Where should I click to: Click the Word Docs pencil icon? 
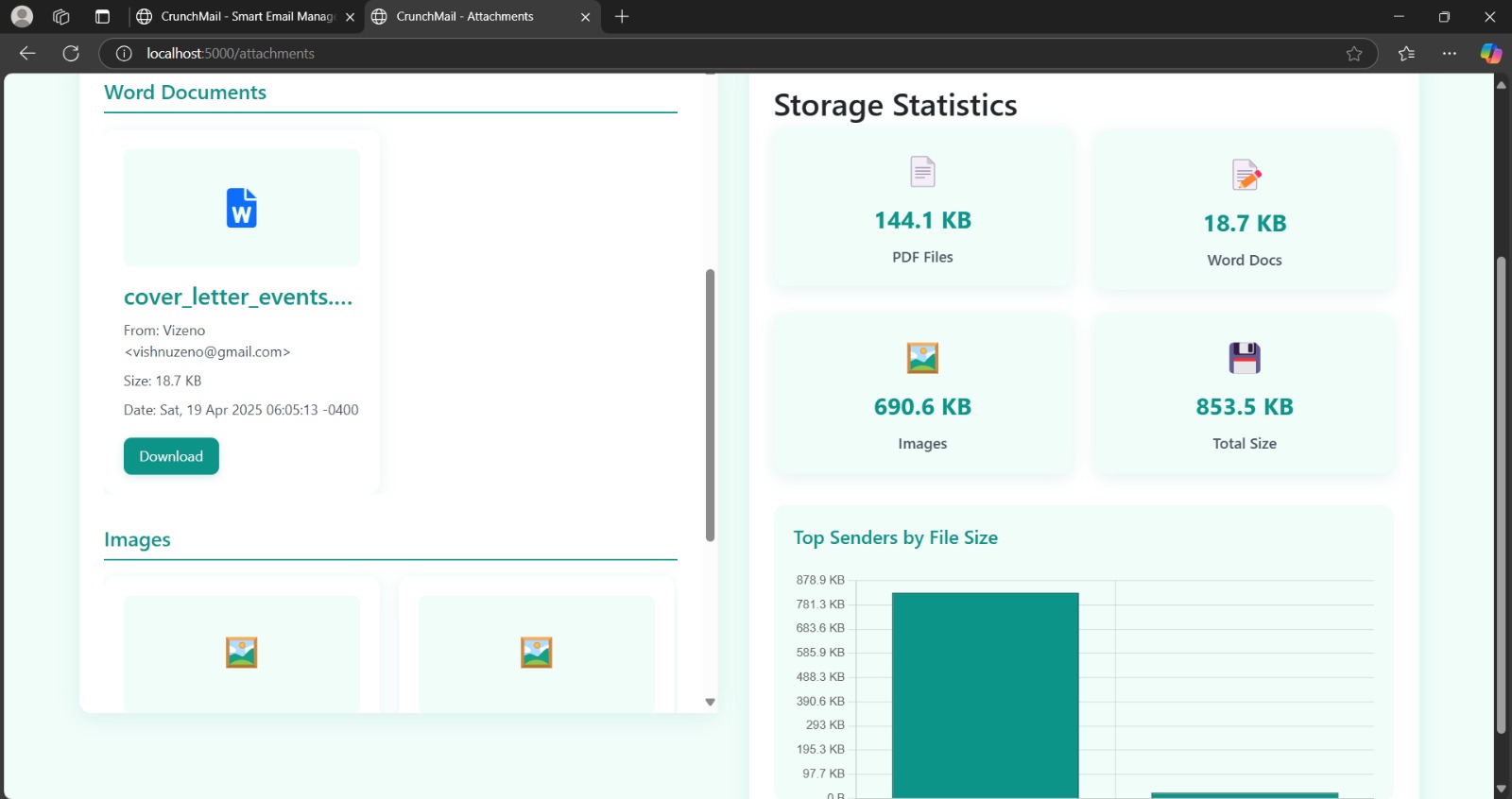pyautogui.click(x=1246, y=175)
